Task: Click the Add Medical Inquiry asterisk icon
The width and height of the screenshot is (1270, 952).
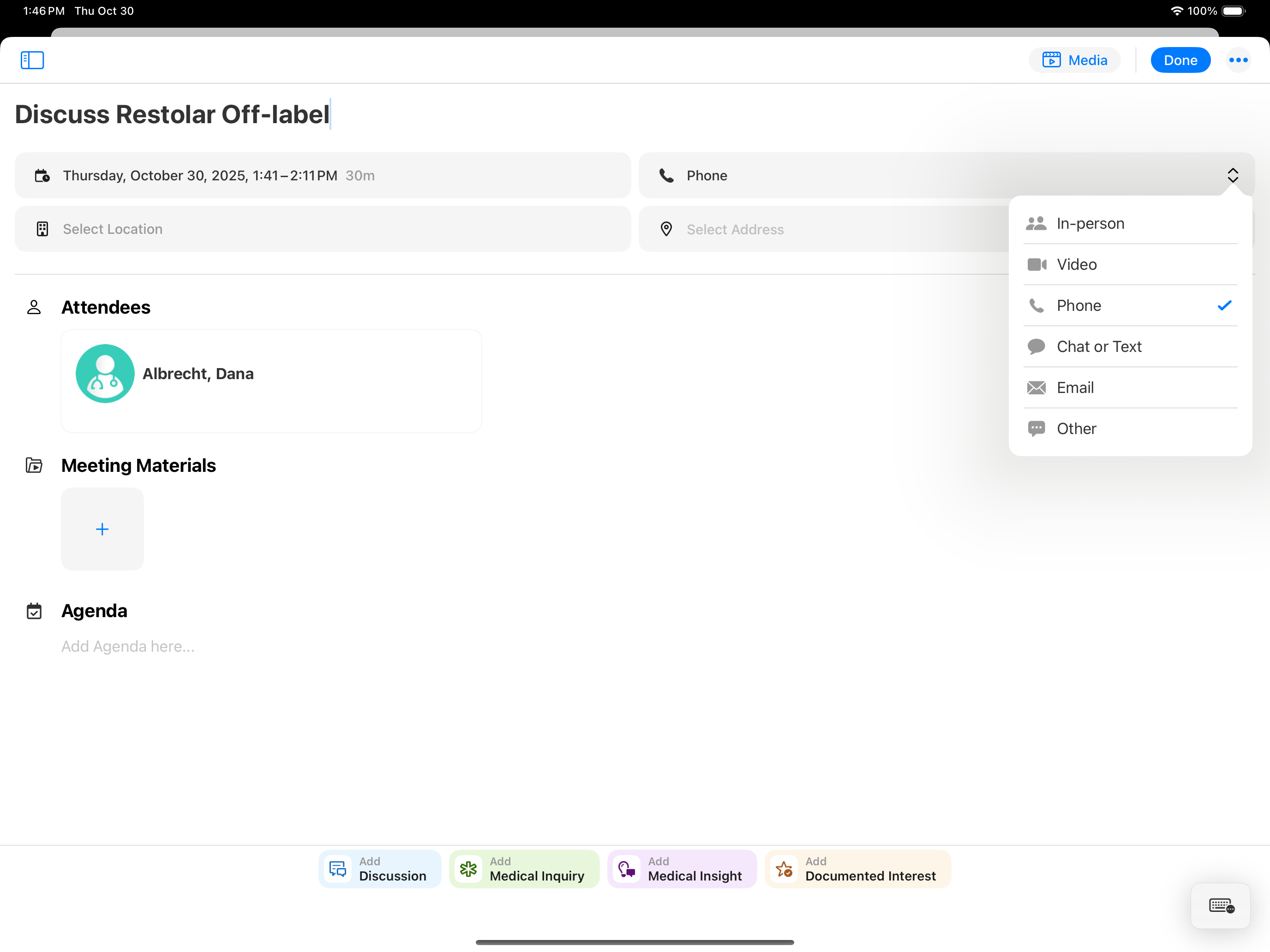Action: [x=468, y=869]
